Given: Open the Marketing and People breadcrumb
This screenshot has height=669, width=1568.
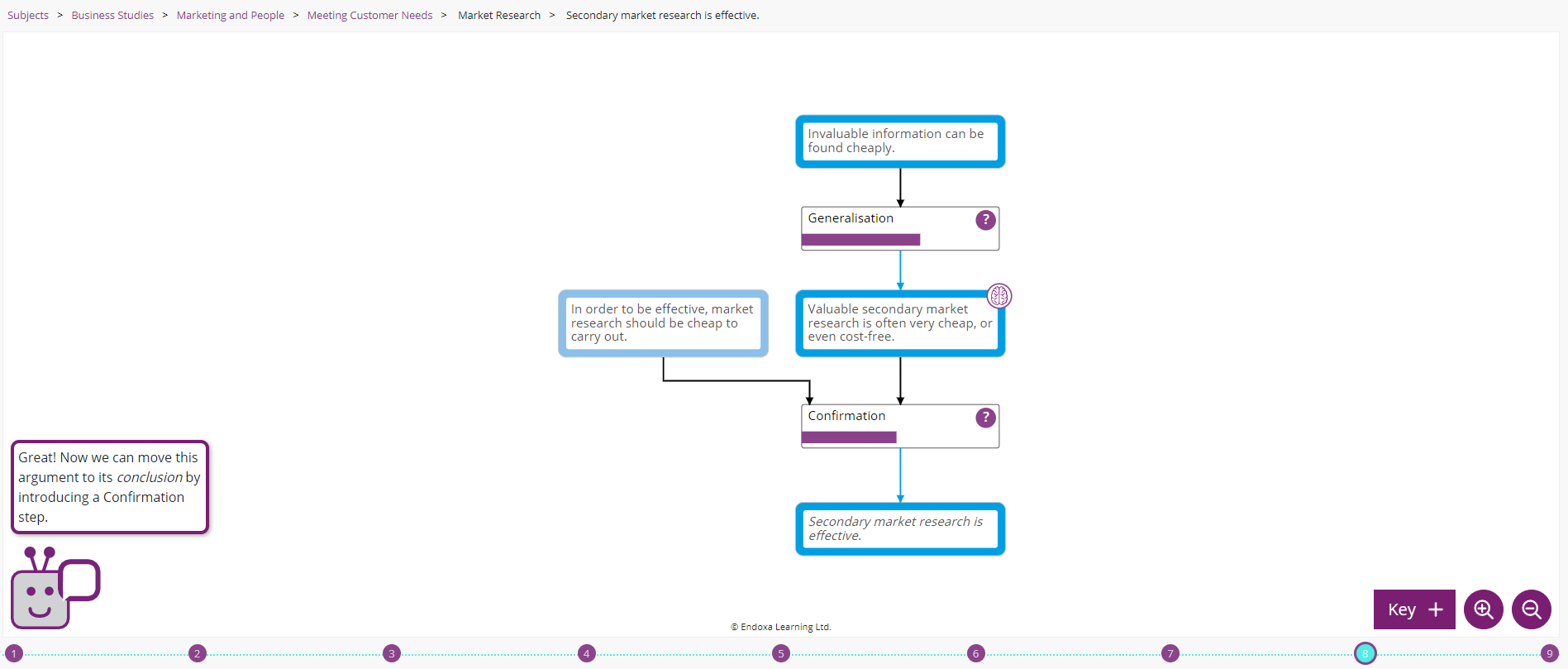Looking at the screenshot, I should click(x=230, y=16).
